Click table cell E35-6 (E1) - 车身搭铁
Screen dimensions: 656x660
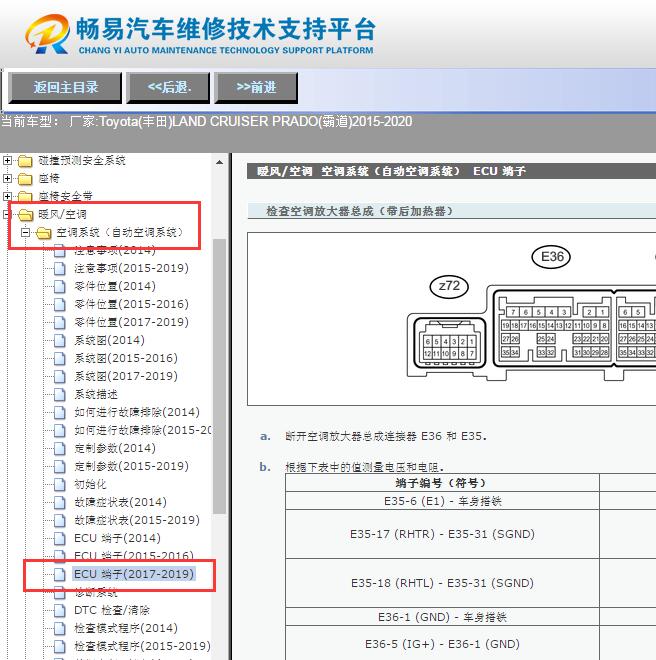coord(442,501)
